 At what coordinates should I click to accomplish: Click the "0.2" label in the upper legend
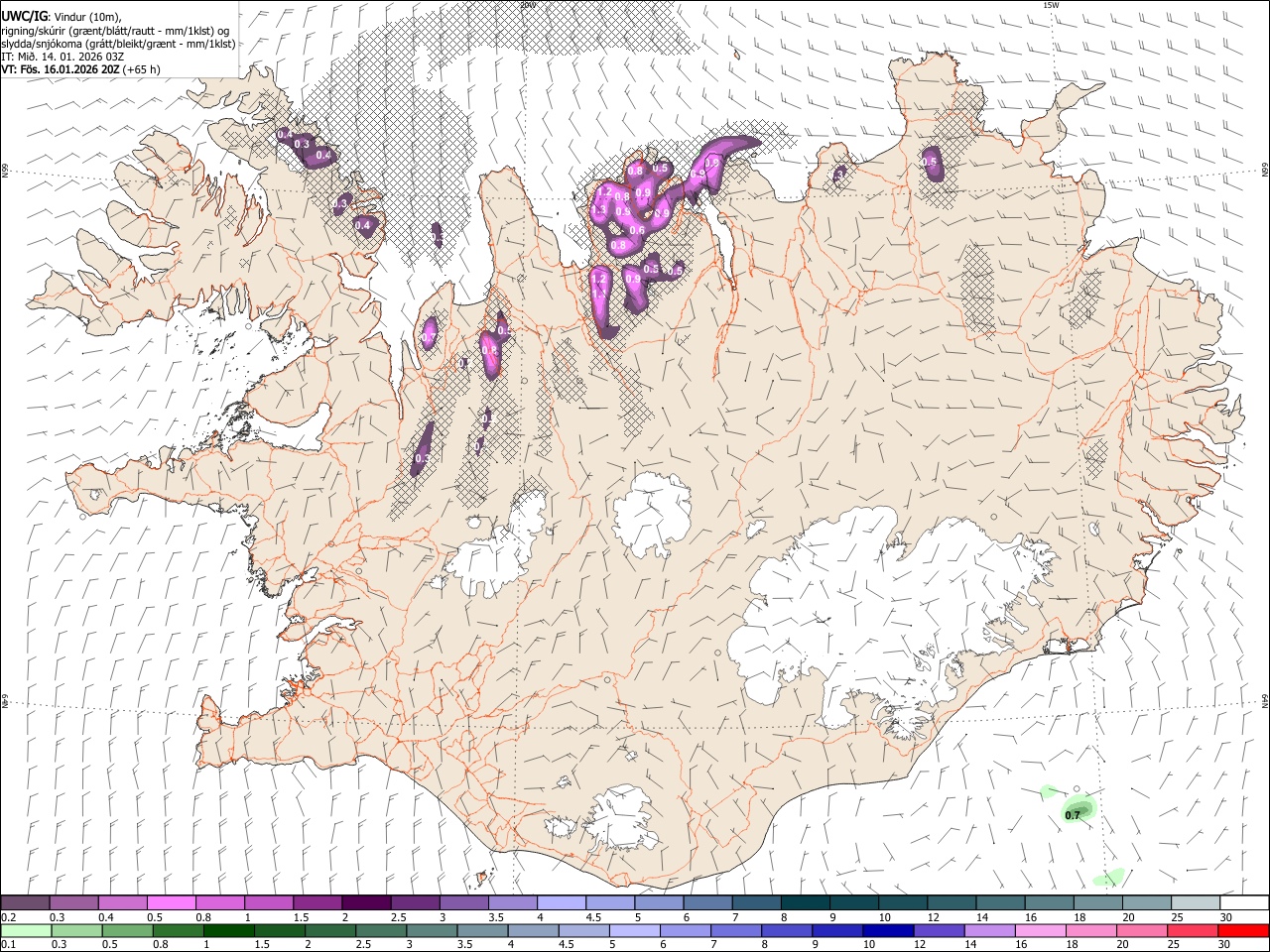9,917
